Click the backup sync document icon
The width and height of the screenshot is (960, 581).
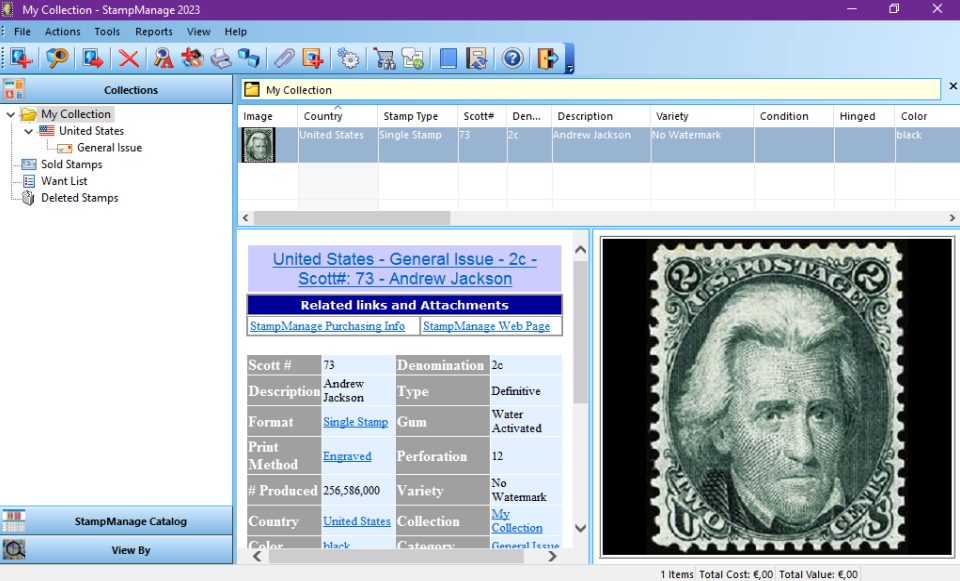click(477, 58)
